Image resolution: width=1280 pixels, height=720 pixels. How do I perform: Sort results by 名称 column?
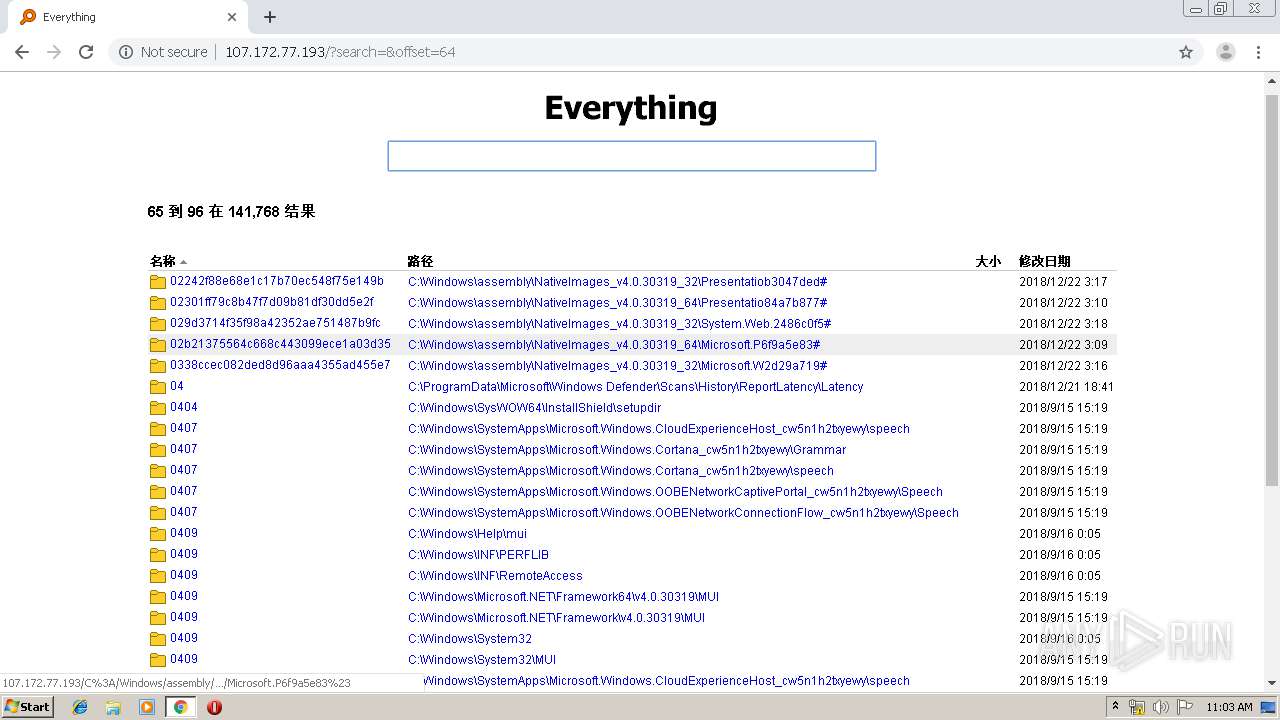point(163,261)
